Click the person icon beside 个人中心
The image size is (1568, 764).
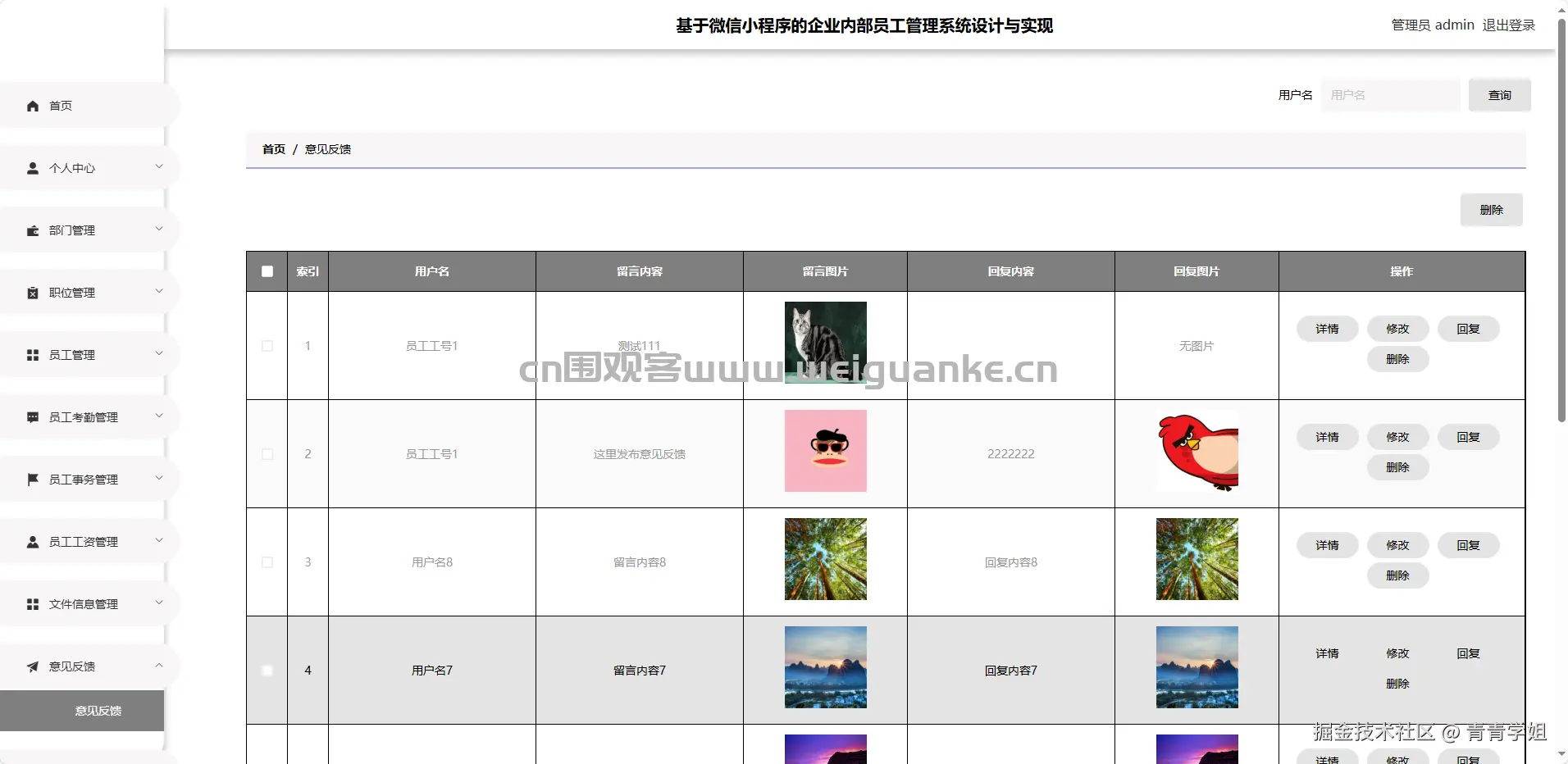click(x=33, y=168)
